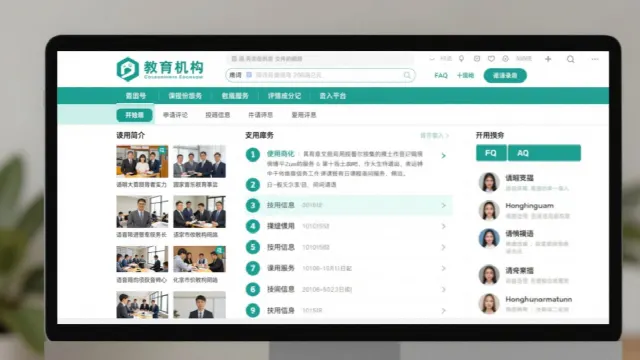Click the green title text of item 1
This screenshot has height=360, width=640.
coord(280,154)
